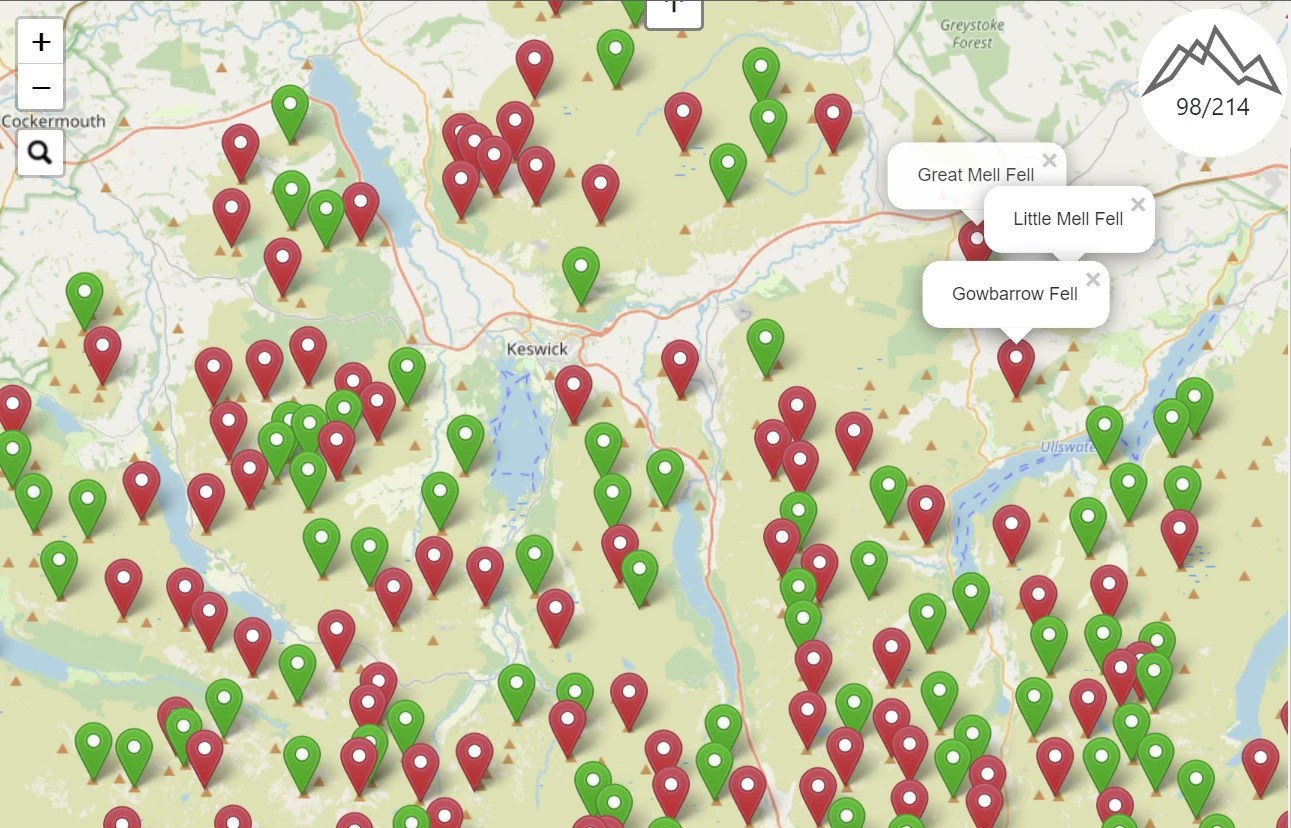Zoom out with the minus button
Screen dimensions: 1291x828
tap(41, 88)
